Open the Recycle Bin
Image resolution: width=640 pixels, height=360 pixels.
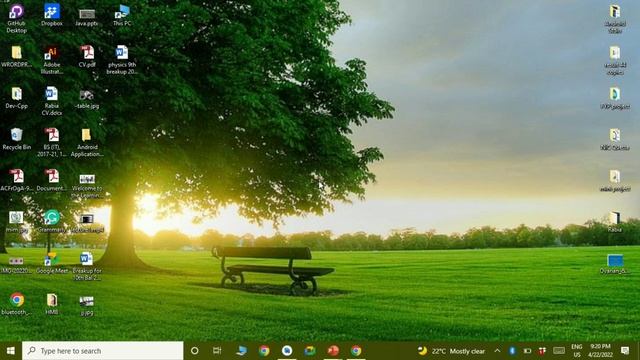click(x=17, y=139)
